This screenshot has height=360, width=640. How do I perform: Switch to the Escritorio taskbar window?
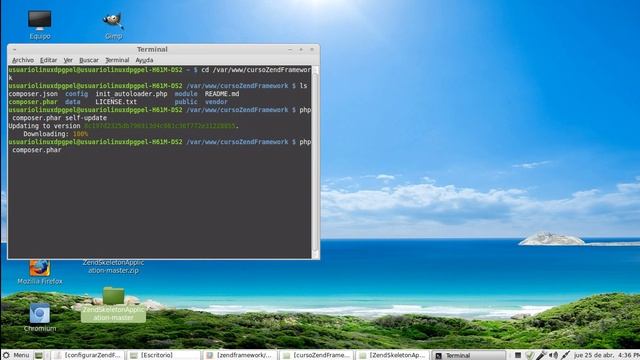pos(163,355)
